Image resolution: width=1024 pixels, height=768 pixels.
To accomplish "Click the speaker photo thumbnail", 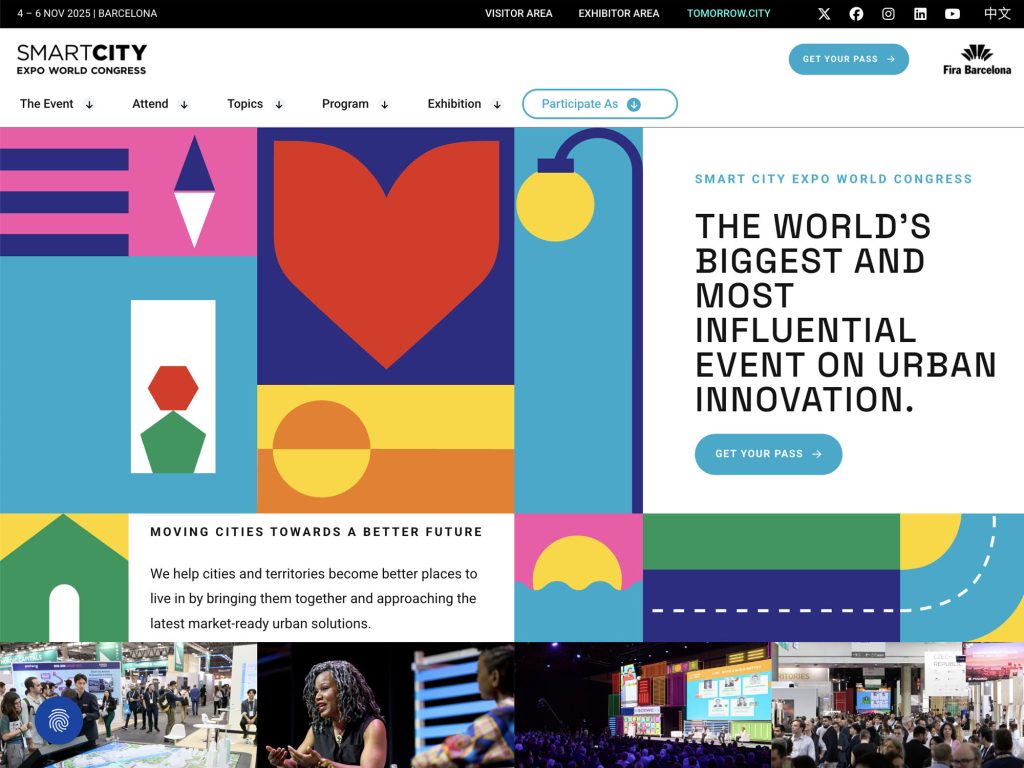I will tap(385, 707).
